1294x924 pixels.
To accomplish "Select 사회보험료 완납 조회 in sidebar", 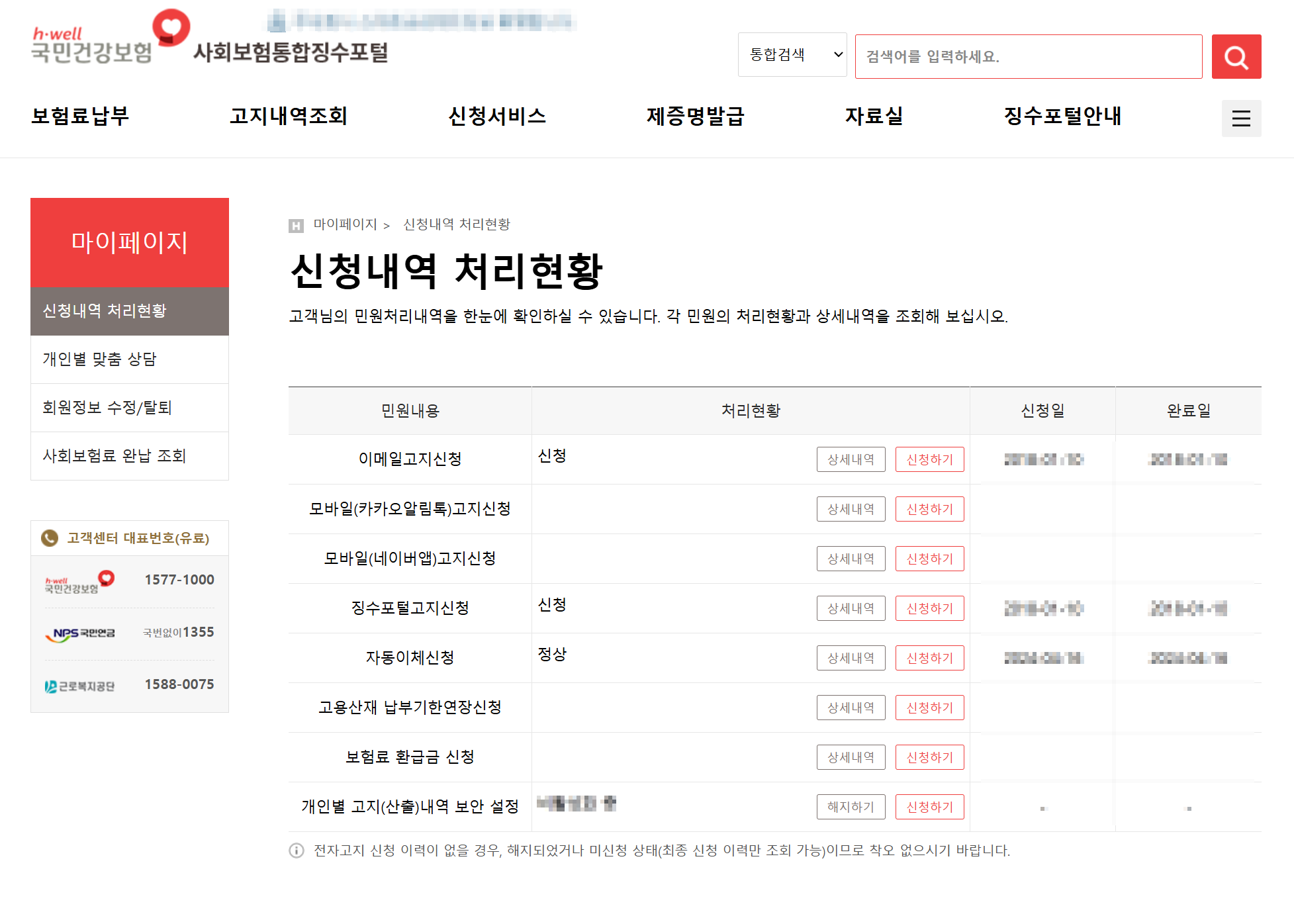I will (115, 456).
